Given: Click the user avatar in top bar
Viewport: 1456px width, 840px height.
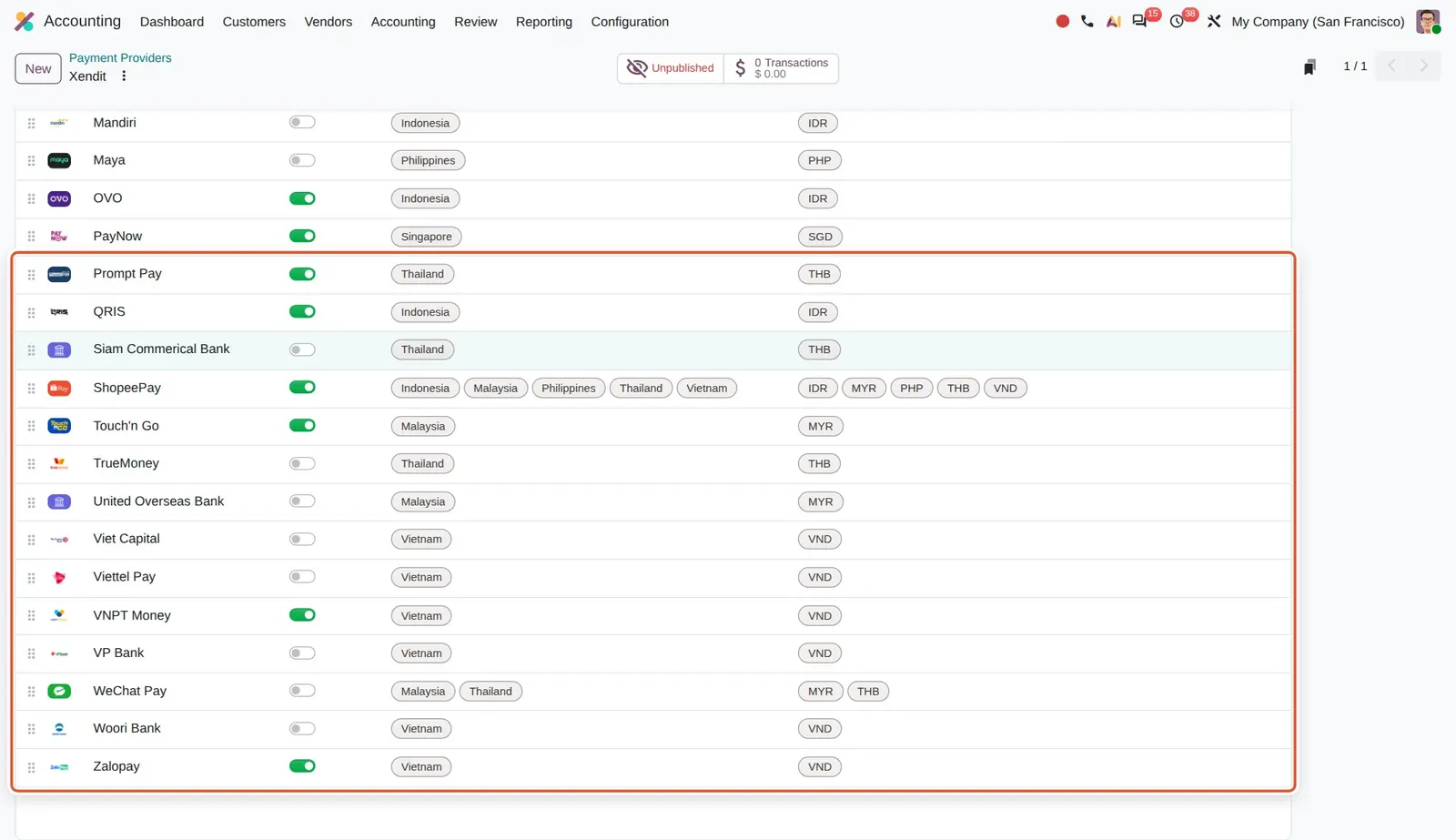Looking at the screenshot, I should point(1428,21).
